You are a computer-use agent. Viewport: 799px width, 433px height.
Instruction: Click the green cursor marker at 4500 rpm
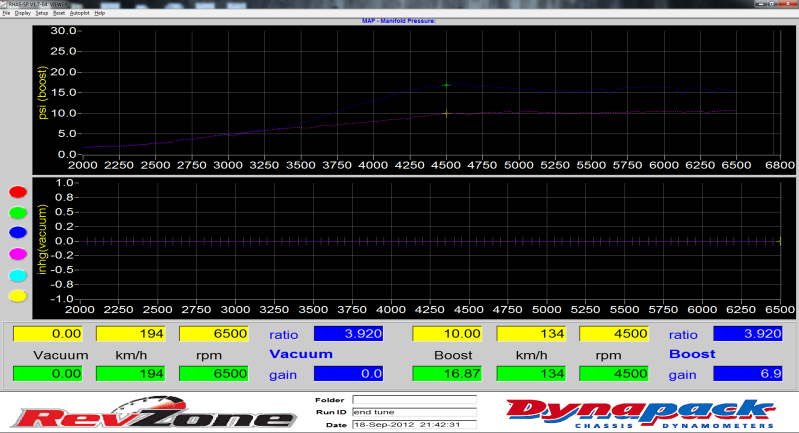tap(446, 85)
